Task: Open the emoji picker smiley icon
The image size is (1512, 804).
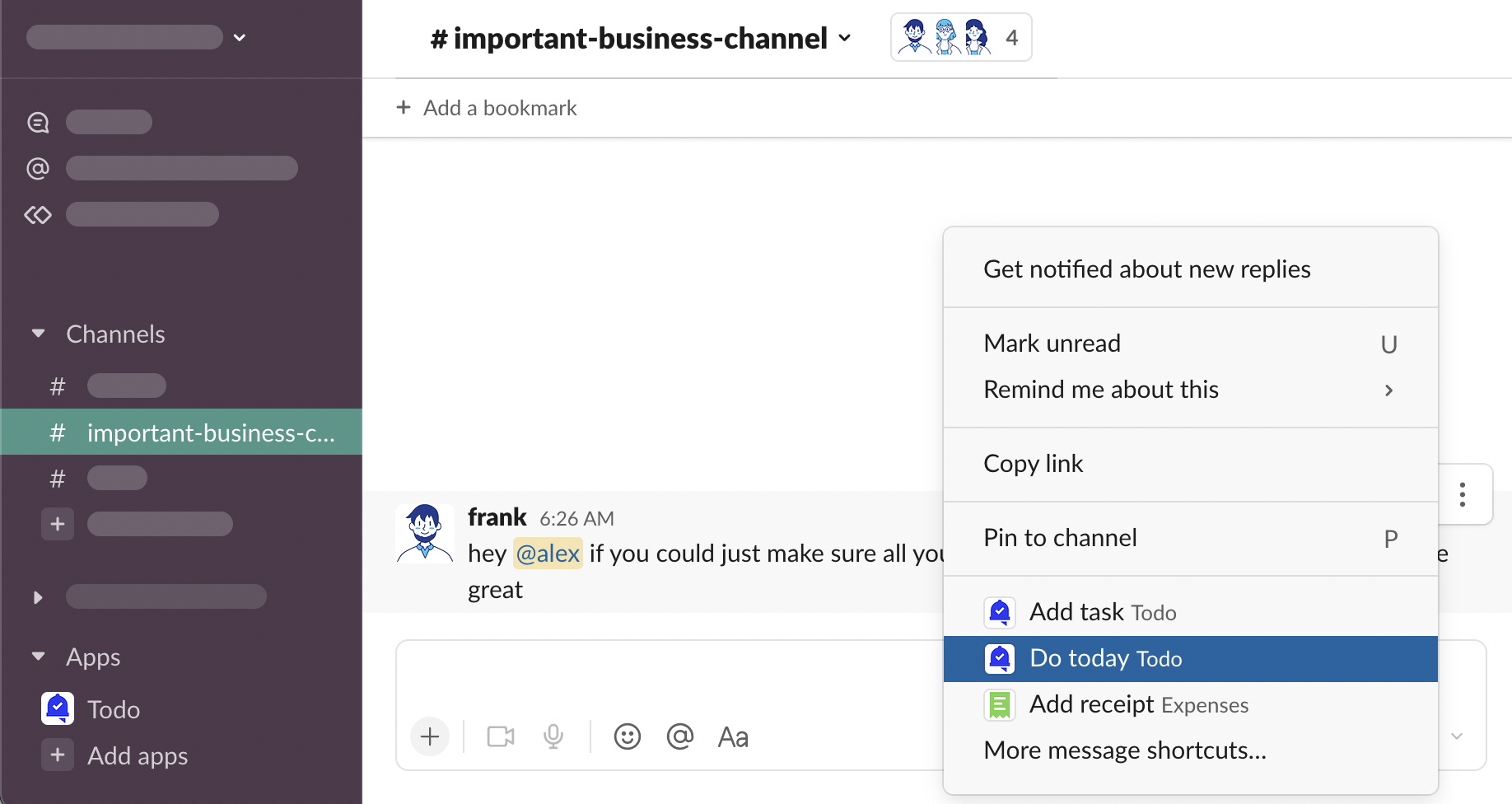Action: [x=627, y=736]
